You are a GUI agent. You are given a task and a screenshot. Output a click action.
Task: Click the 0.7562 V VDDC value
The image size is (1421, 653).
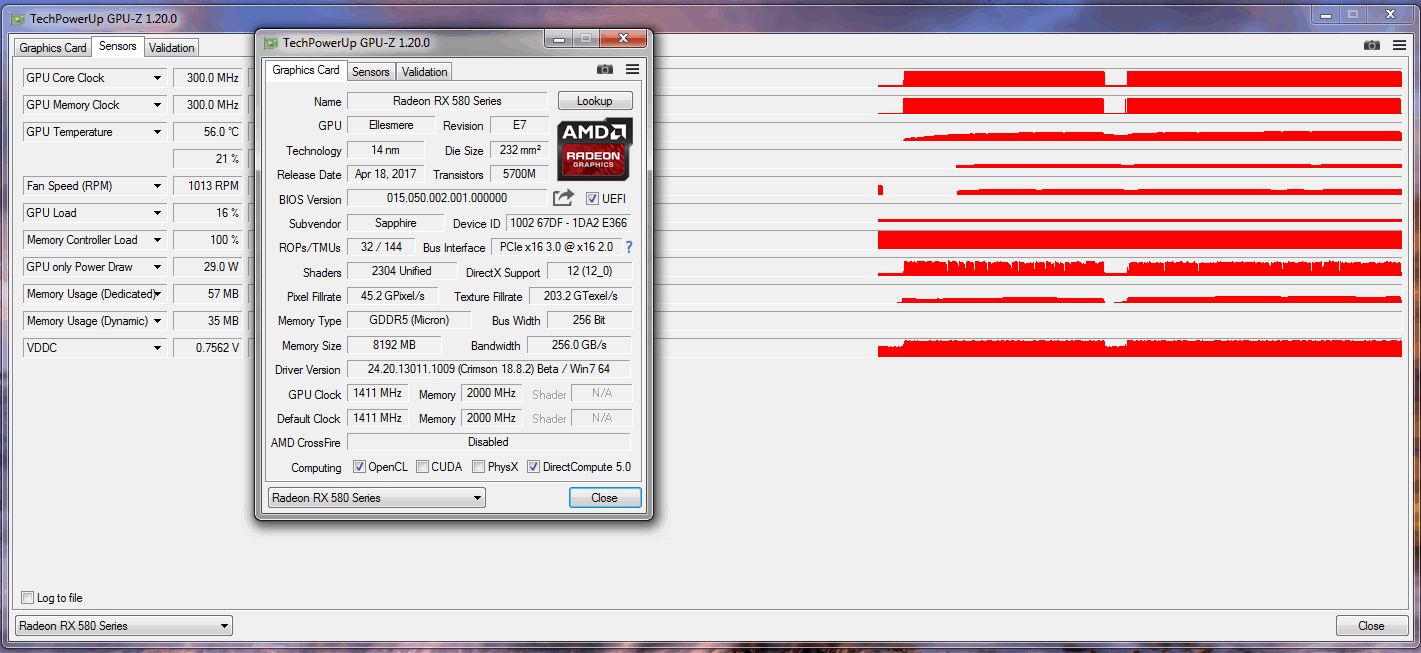pos(209,348)
